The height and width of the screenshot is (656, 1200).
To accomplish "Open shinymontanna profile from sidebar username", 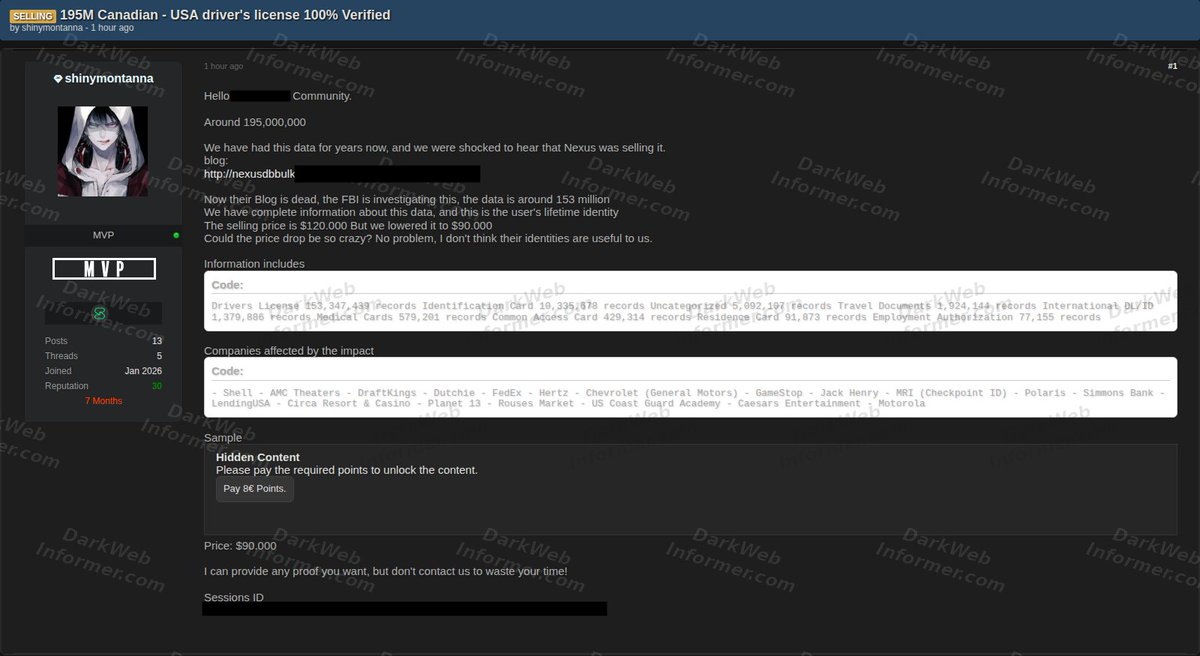I will tap(109, 78).
